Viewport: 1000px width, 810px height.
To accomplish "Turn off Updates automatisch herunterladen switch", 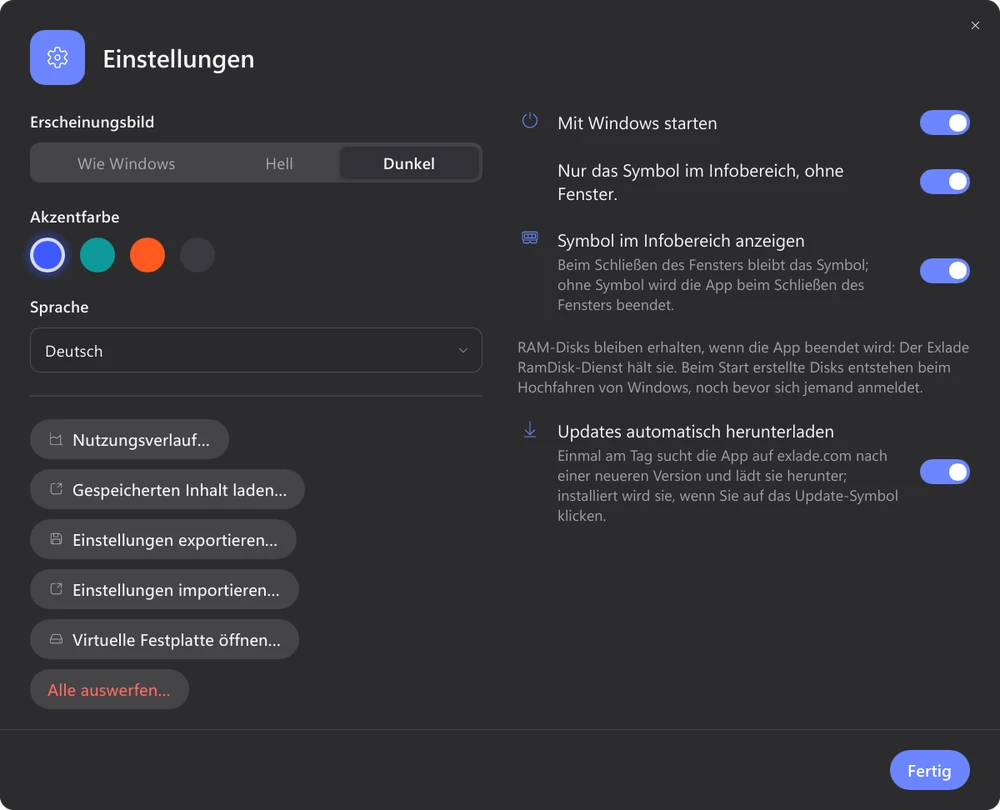I will point(945,472).
